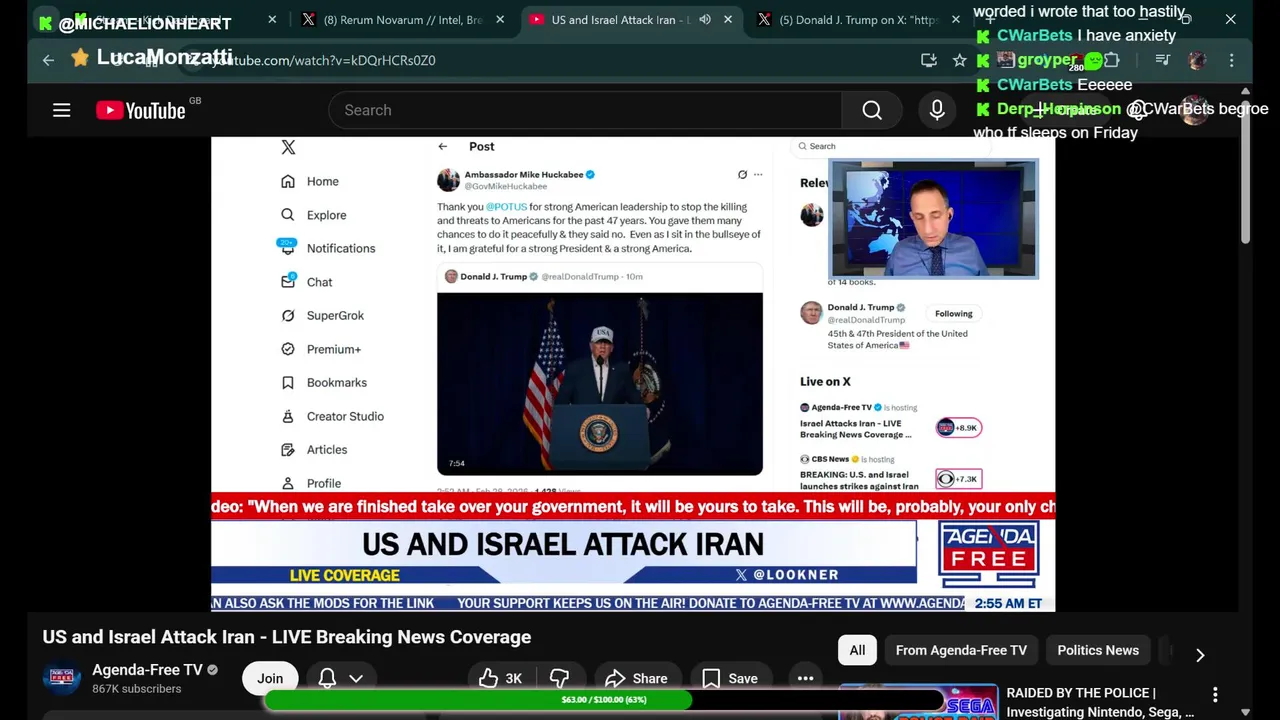Open Chat in X sidebar
The width and height of the screenshot is (1280, 720).
pos(307,282)
